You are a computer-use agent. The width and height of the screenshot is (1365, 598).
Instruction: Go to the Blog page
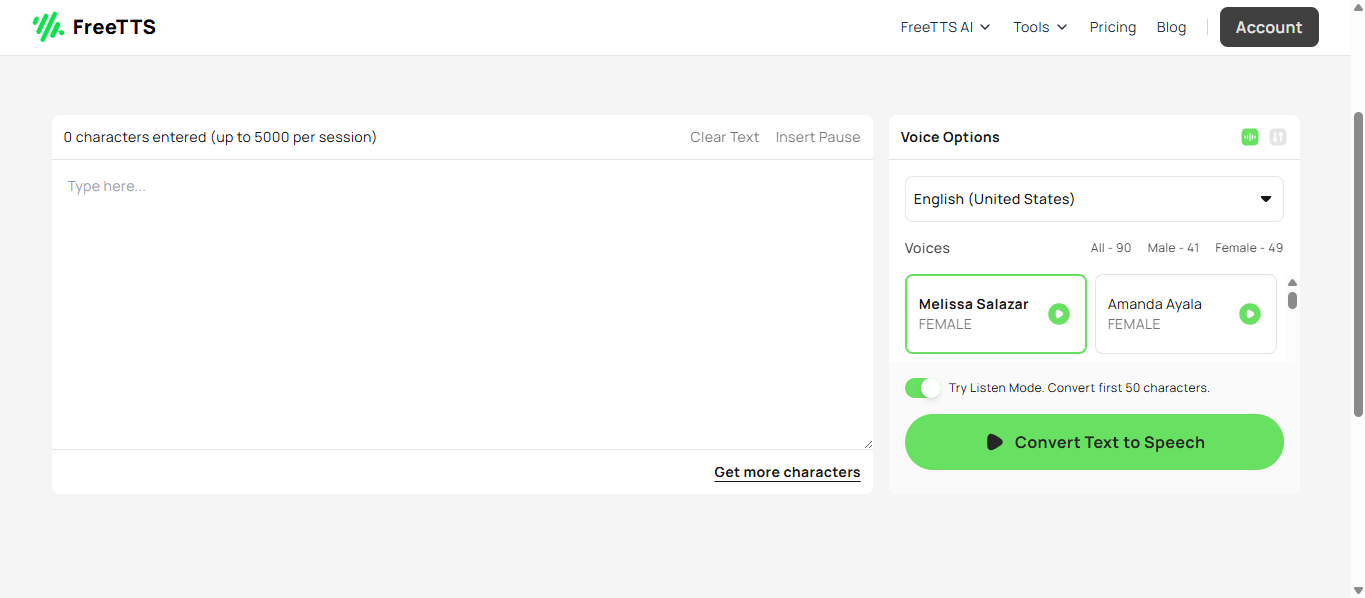[1171, 27]
